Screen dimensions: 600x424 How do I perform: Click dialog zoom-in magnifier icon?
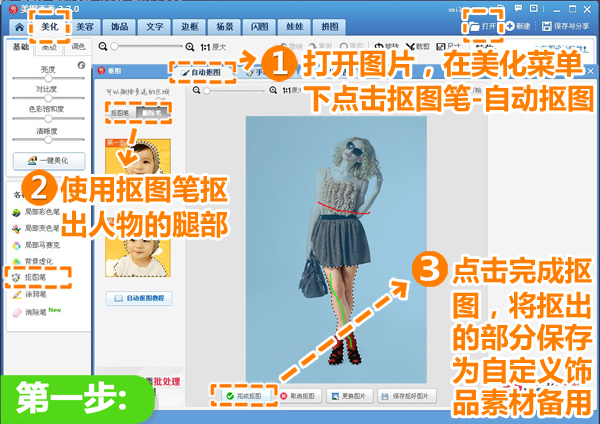[273, 90]
